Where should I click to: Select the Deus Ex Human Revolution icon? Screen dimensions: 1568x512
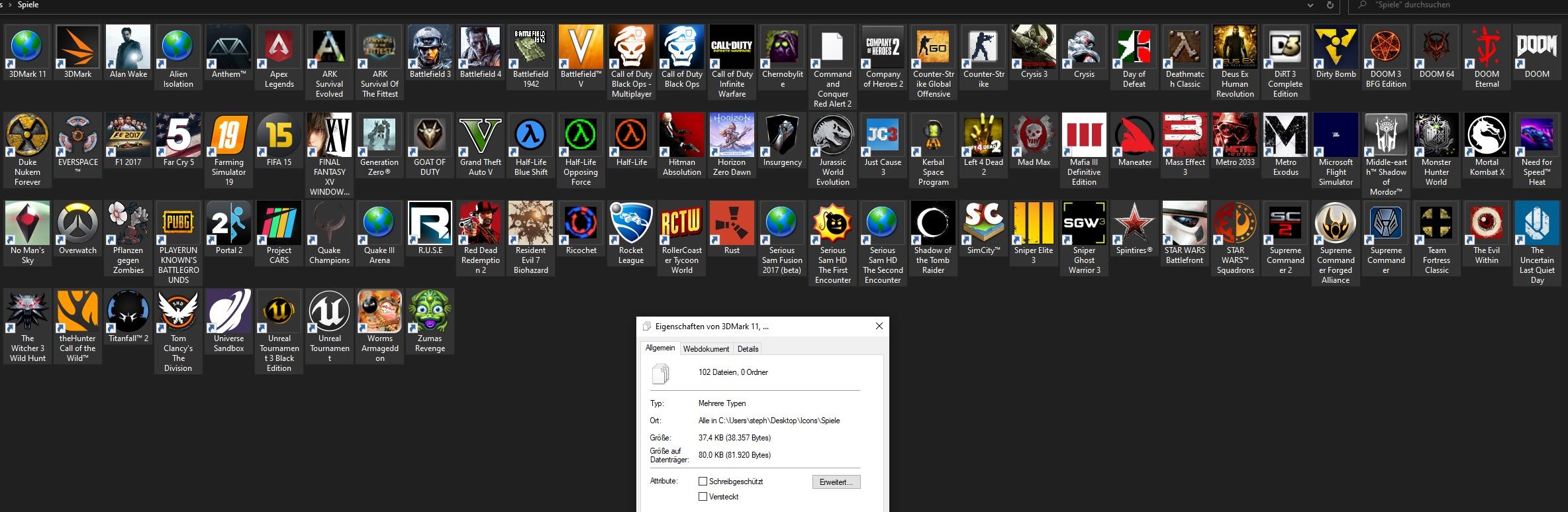click(x=1235, y=62)
